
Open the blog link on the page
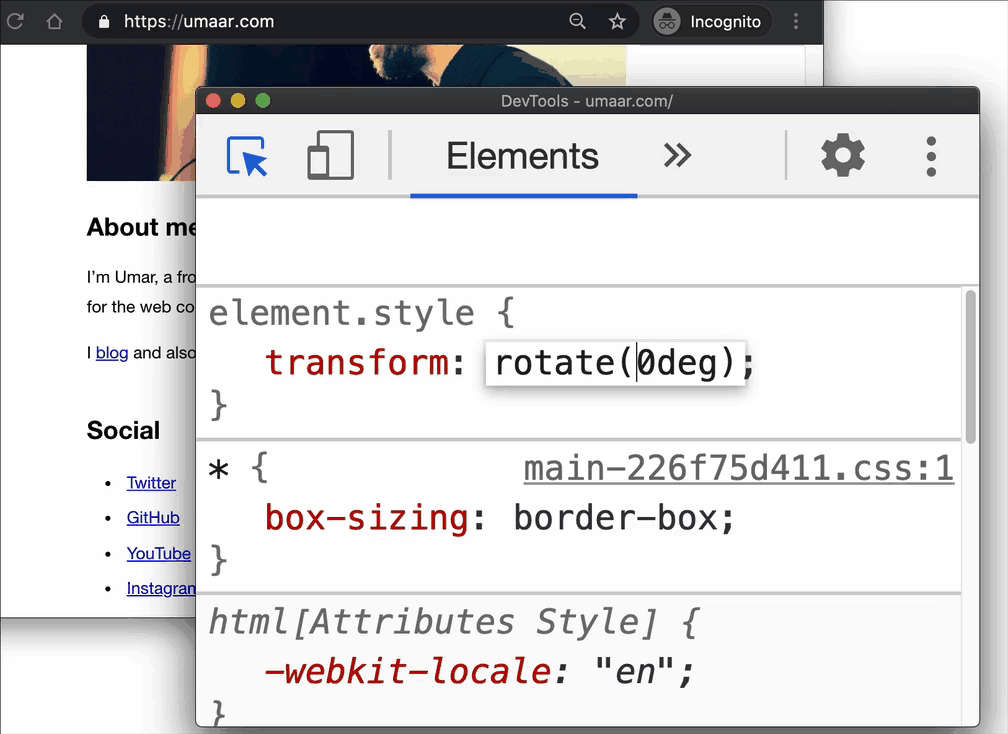point(112,353)
